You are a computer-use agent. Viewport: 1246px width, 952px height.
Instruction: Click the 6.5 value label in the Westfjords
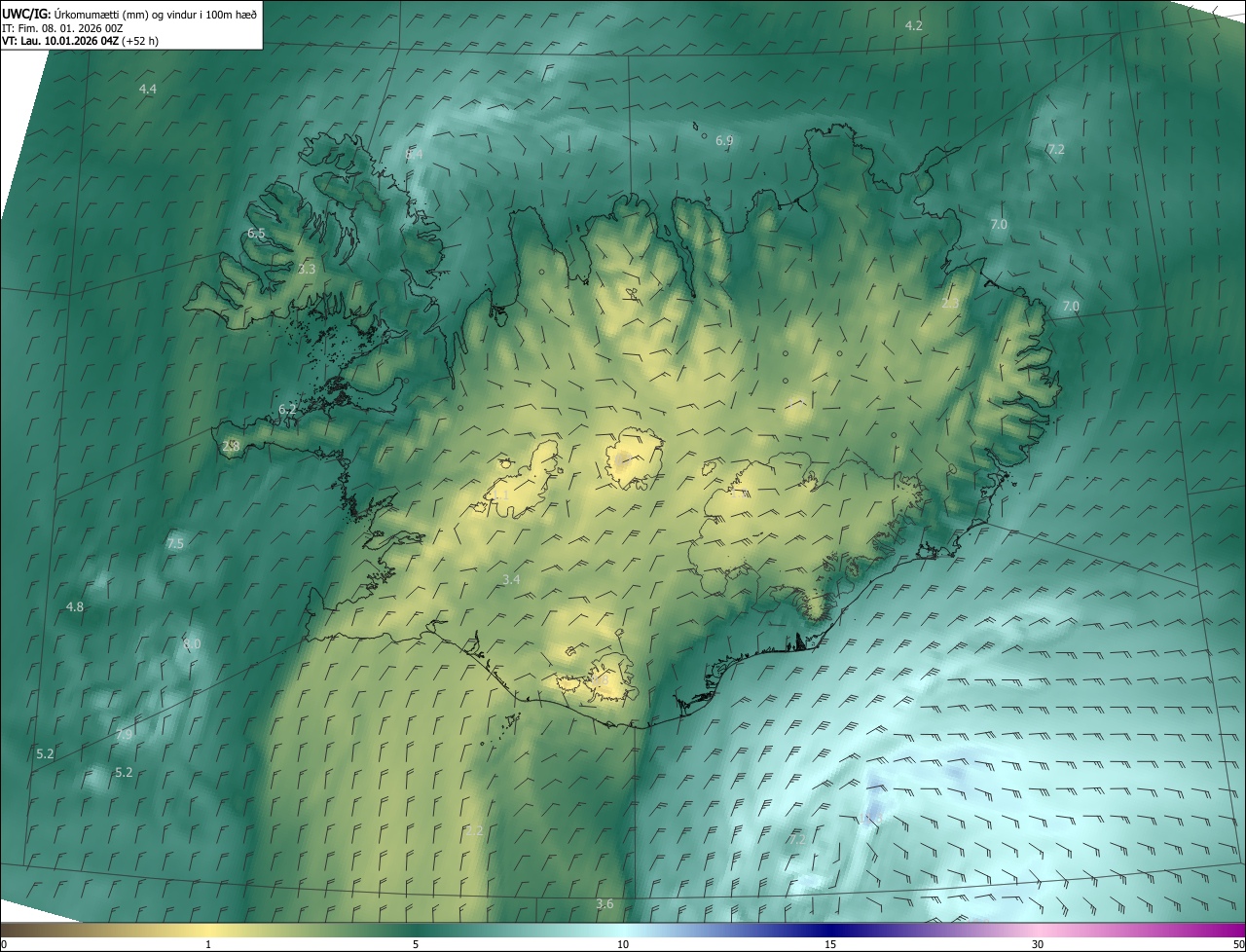click(x=256, y=234)
